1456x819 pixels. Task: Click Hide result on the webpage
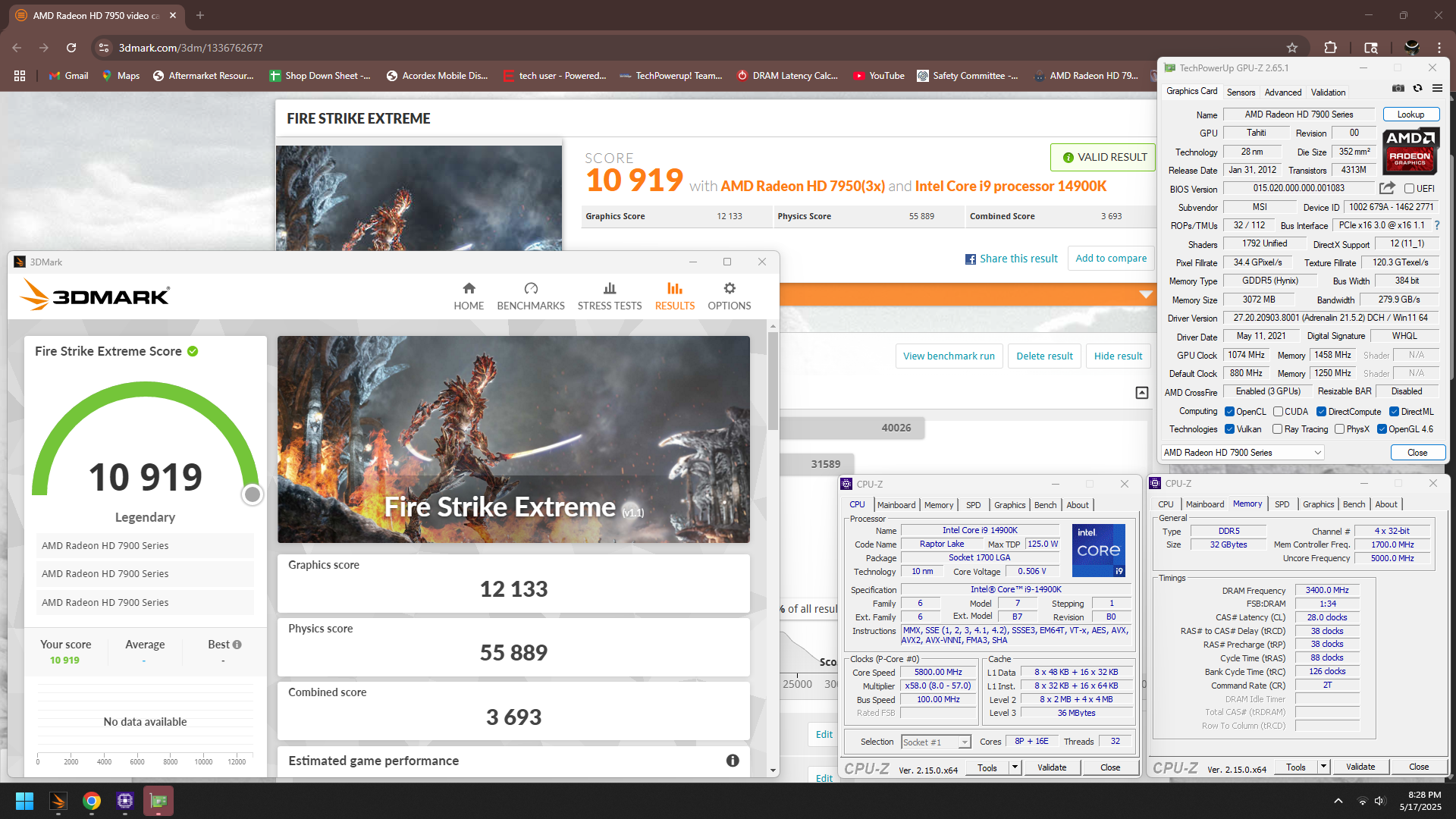(1118, 356)
